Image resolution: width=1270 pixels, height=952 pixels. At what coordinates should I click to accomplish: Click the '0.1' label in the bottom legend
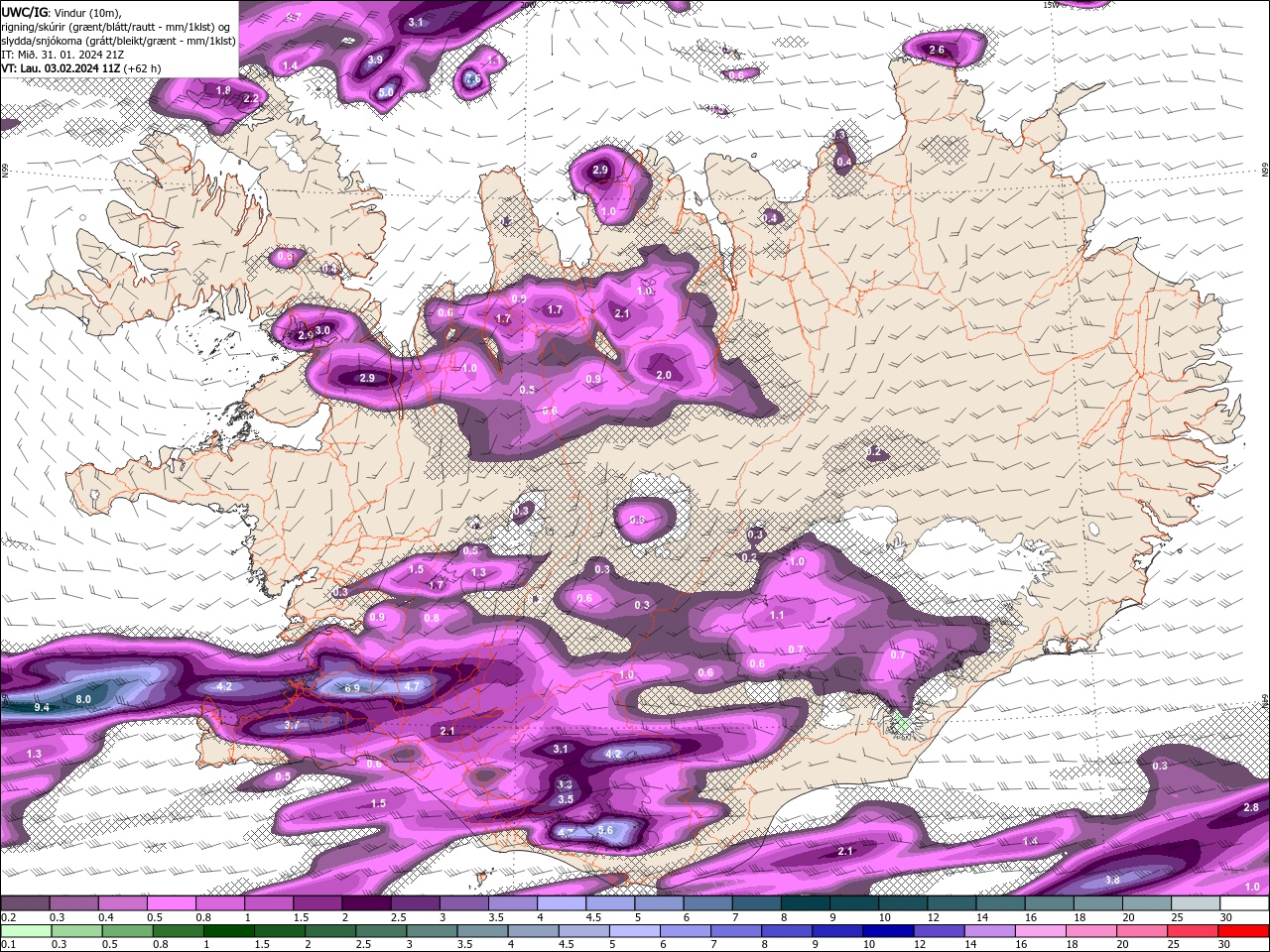click(x=8, y=944)
